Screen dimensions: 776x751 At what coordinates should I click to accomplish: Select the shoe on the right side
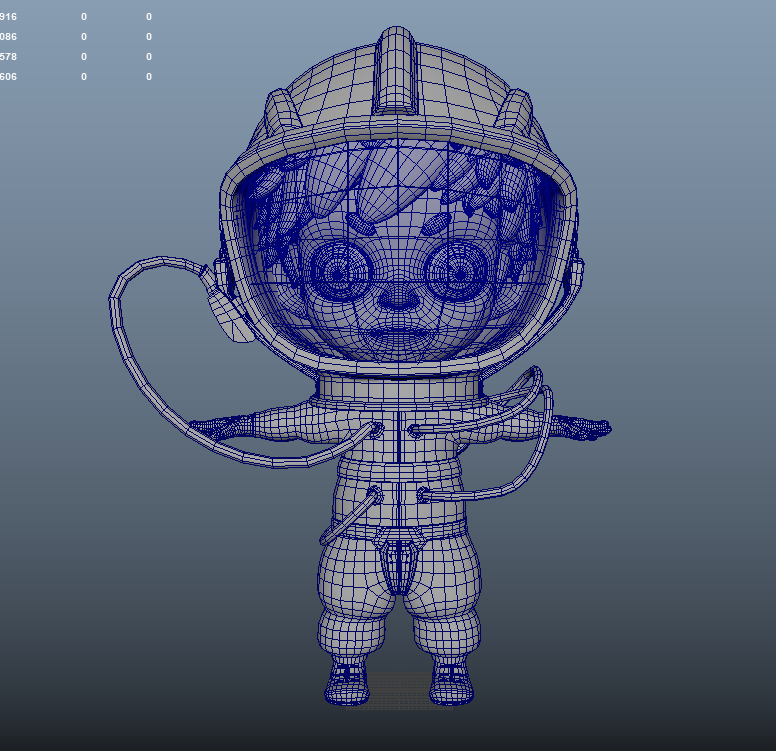pos(450,683)
